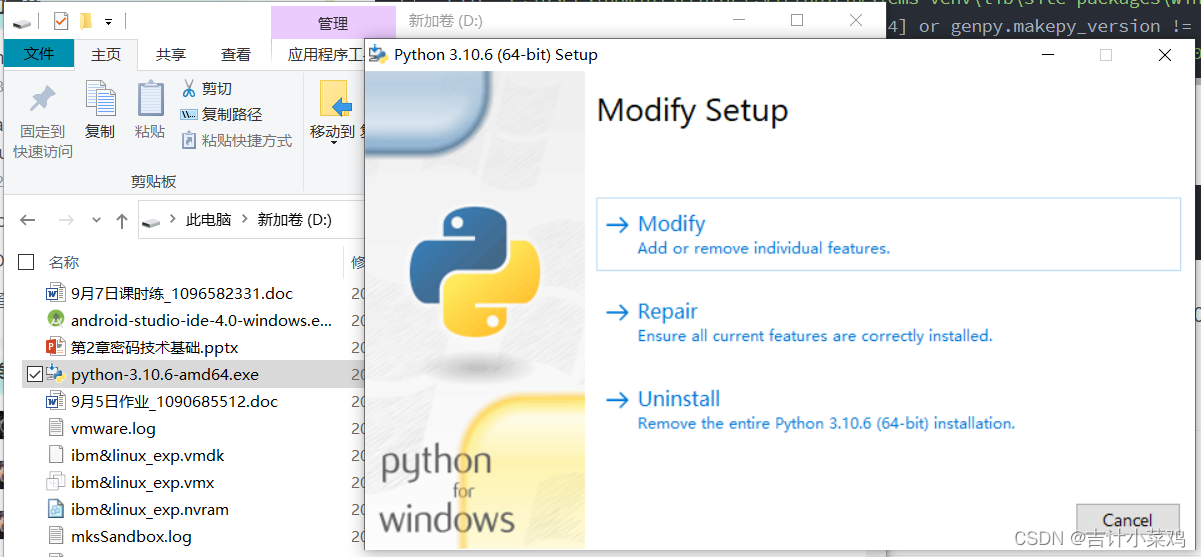
Task: Select file 9月7日课时练_1096582331.doc
Action: pos(182,293)
